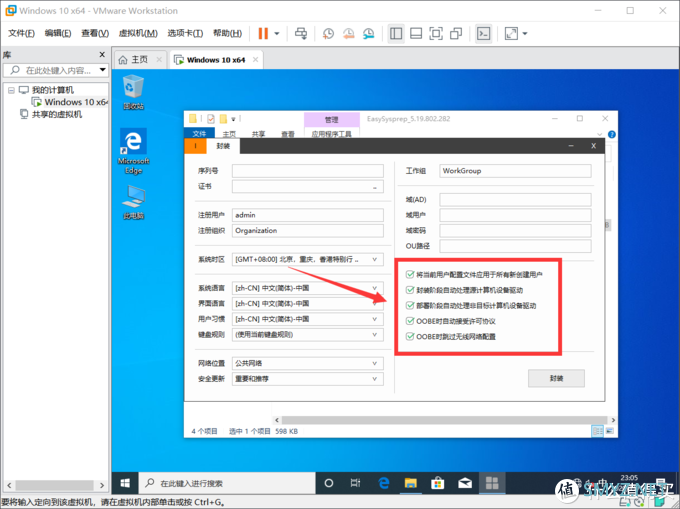Open the stretch display dropdown arrow
This screenshot has height=509, width=680.
click(x=525, y=33)
